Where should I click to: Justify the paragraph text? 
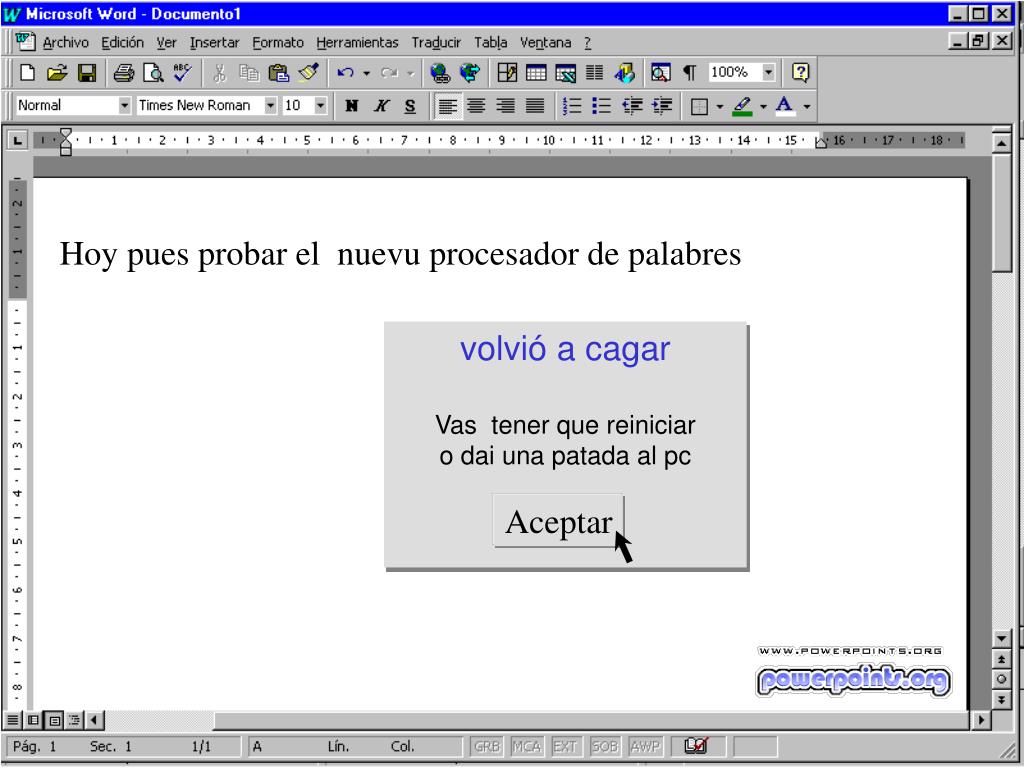point(535,106)
